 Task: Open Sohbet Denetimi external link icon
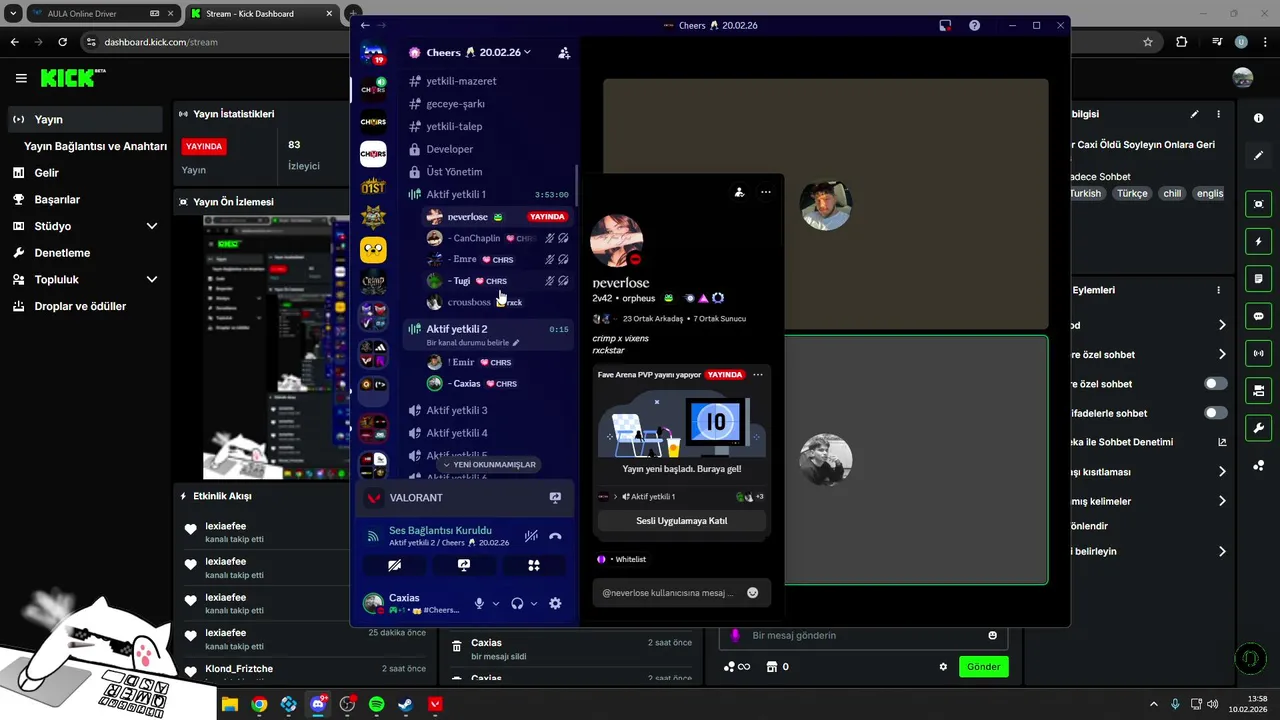pos(1222,442)
